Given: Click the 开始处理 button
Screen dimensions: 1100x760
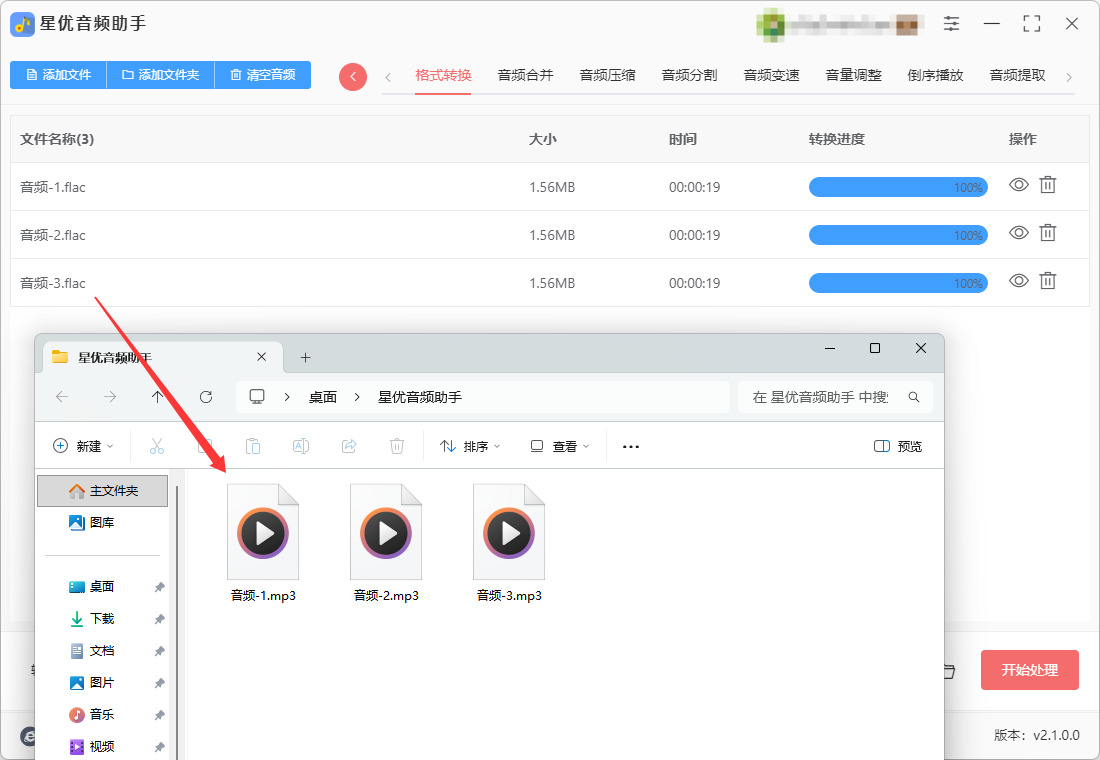Looking at the screenshot, I should 1029,670.
